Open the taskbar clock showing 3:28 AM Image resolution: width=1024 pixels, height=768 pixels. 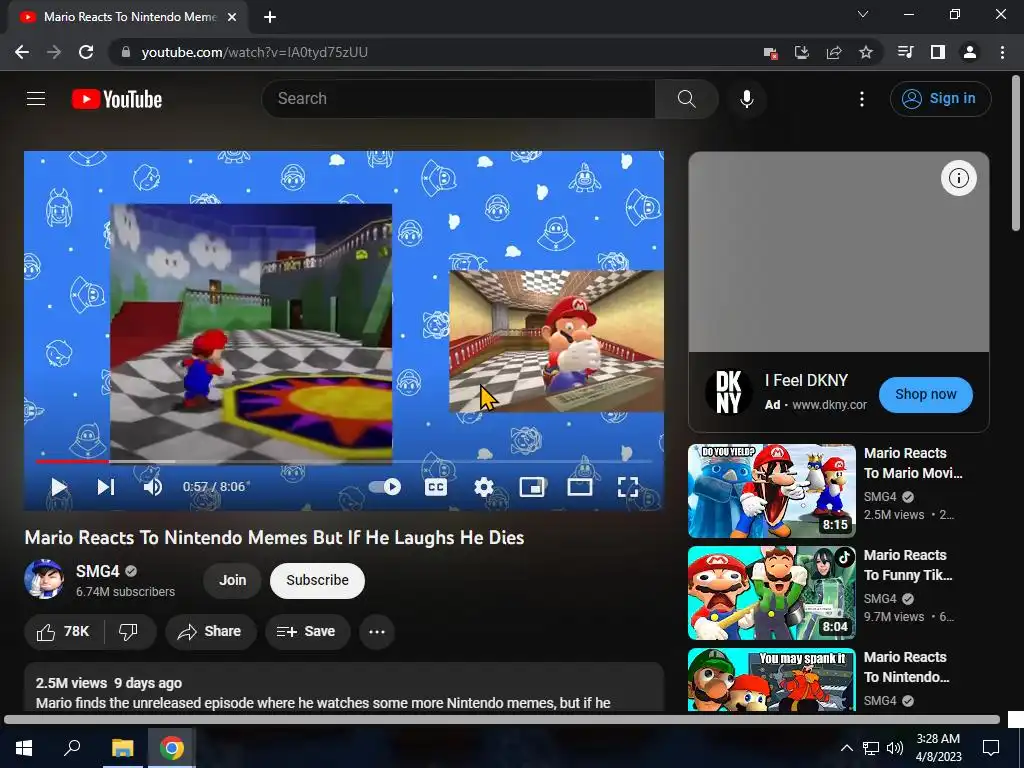click(938, 748)
